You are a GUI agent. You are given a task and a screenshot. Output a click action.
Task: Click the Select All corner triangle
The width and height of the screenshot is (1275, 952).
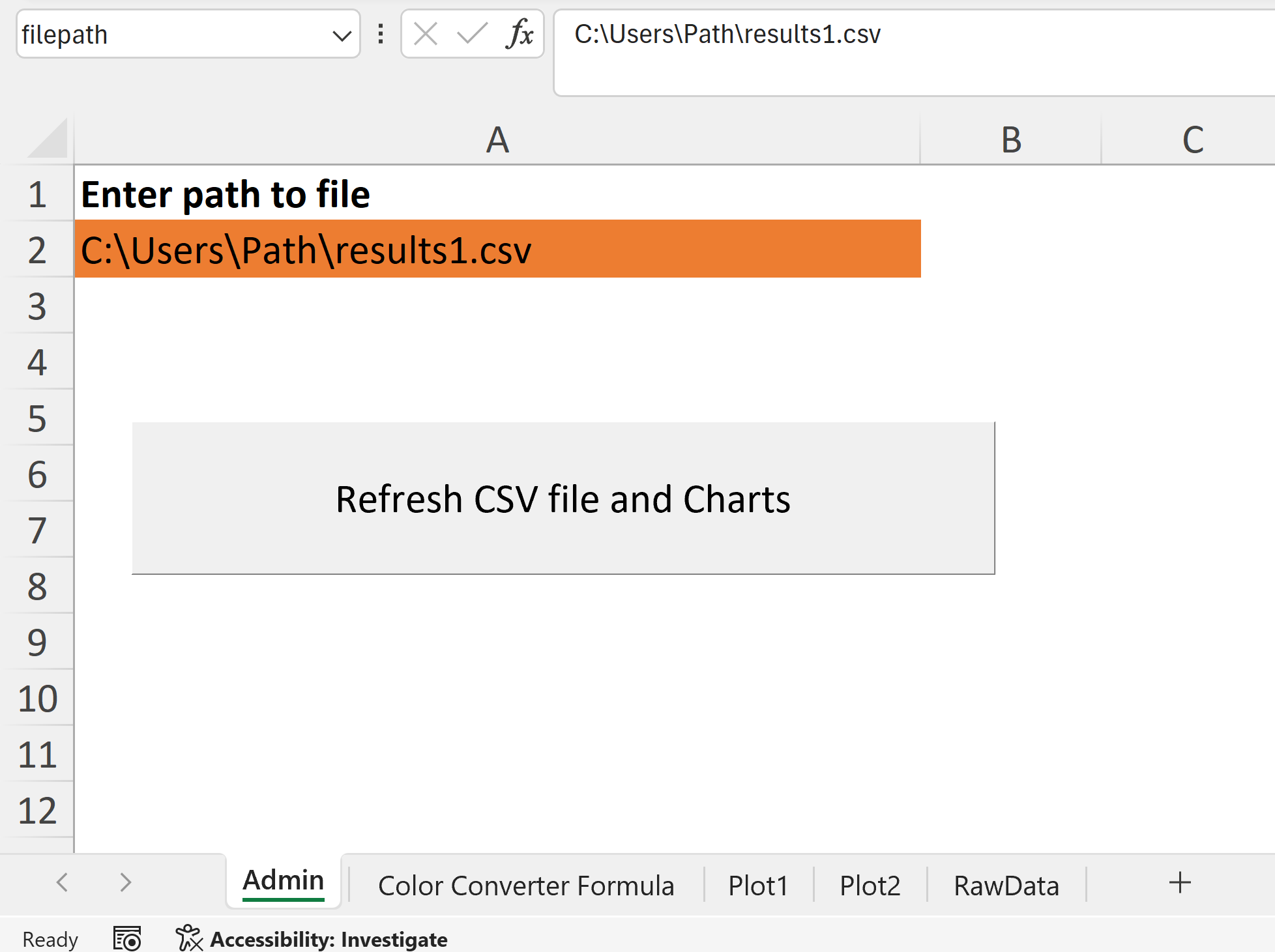[48, 138]
